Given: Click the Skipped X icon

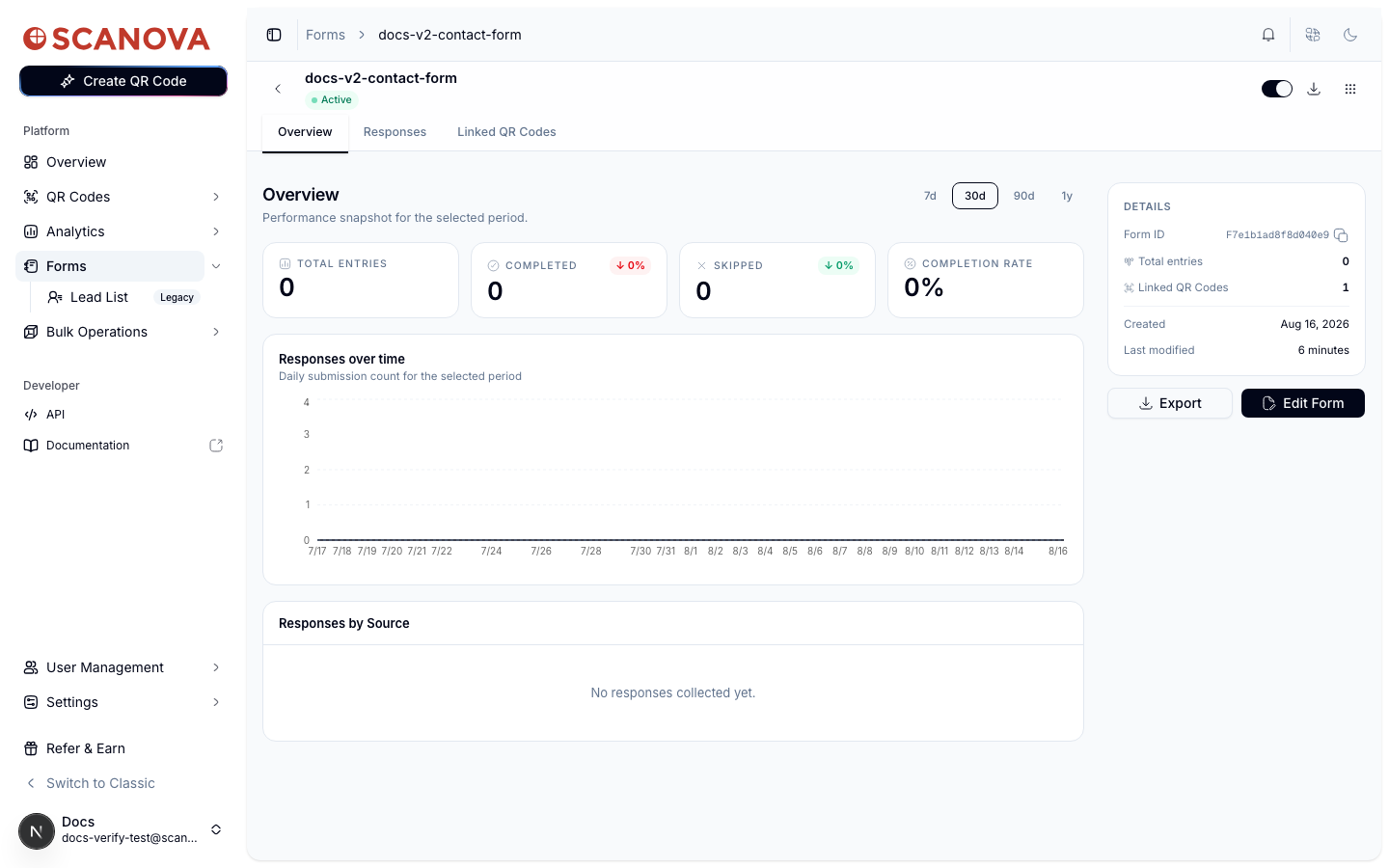Looking at the screenshot, I should pyautogui.click(x=701, y=265).
